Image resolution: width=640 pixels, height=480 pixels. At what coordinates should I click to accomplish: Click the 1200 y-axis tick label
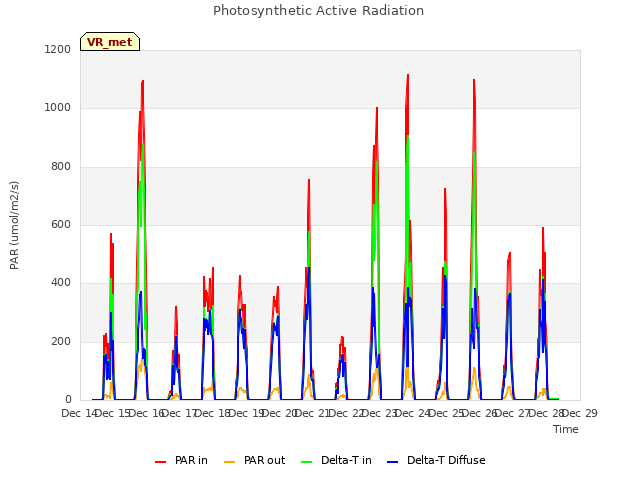58,49
